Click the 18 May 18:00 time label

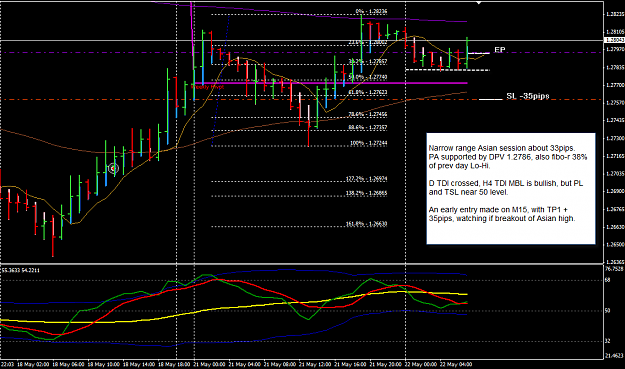click(x=174, y=365)
